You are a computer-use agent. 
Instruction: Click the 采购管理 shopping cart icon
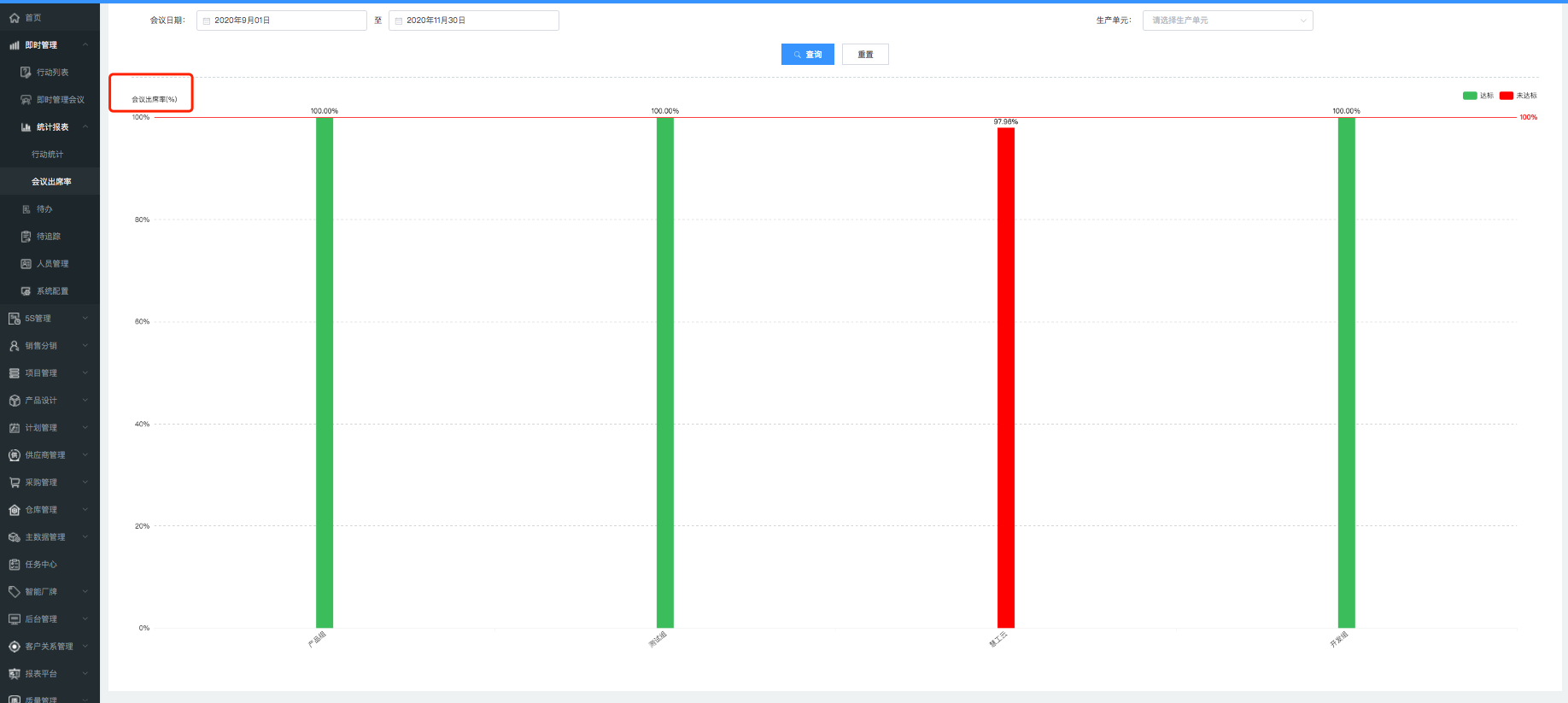click(x=15, y=483)
